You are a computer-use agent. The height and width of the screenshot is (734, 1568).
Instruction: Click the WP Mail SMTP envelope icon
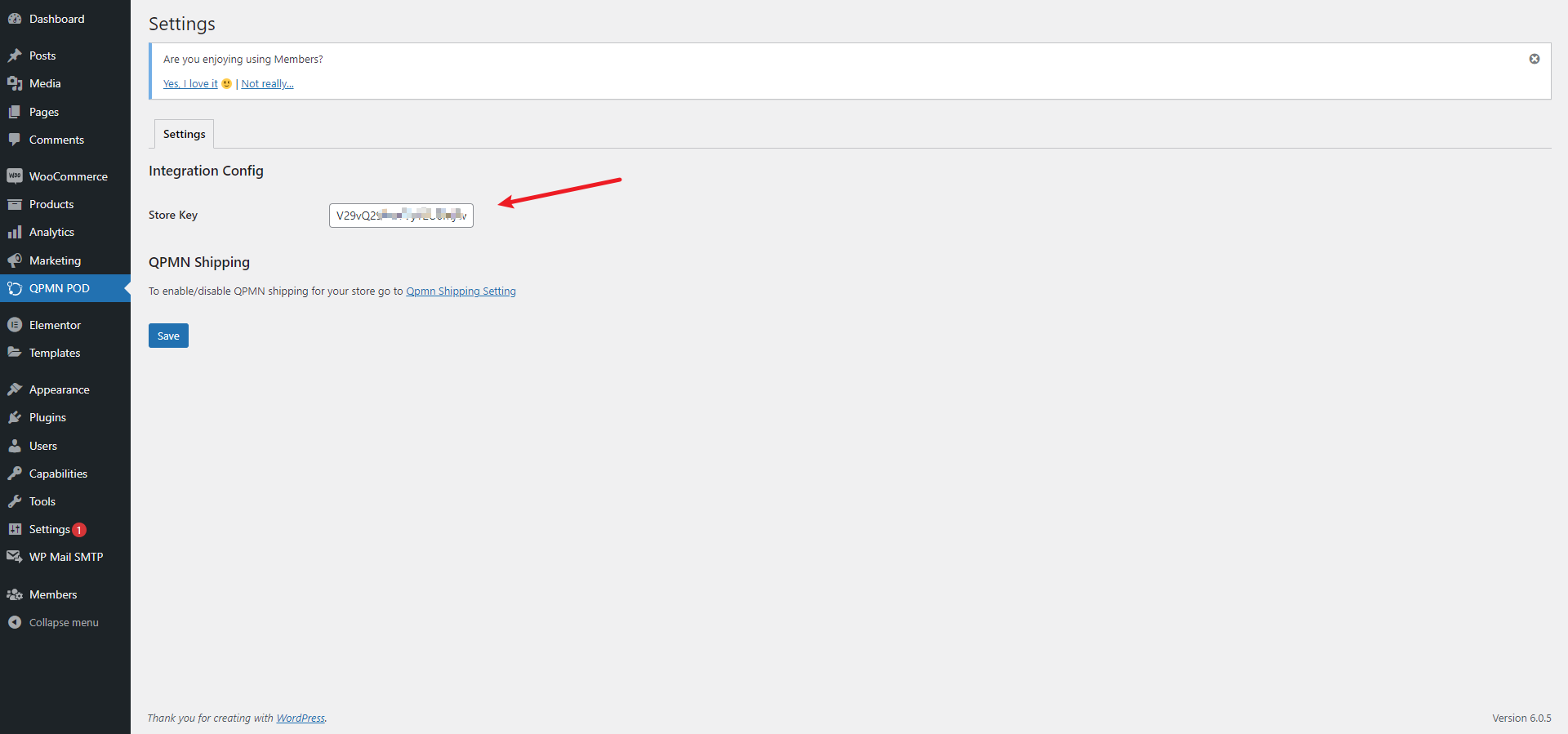15,557
